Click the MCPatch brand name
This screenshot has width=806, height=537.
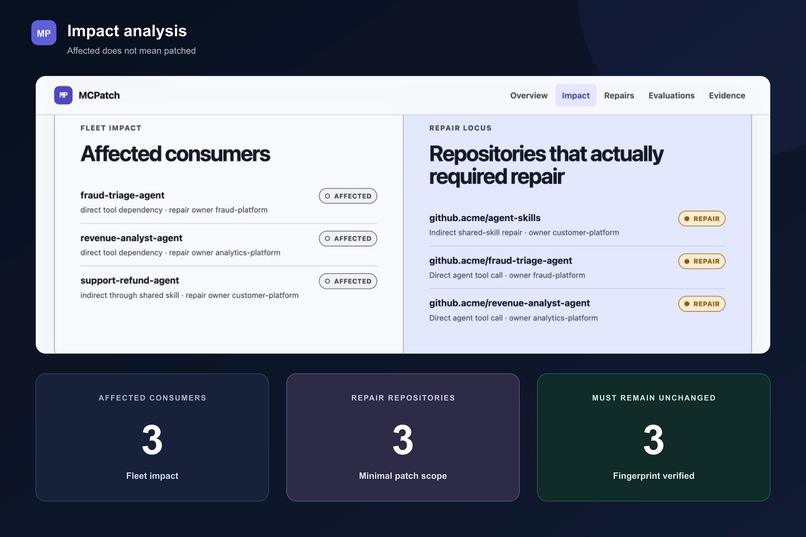click(99, 96)
